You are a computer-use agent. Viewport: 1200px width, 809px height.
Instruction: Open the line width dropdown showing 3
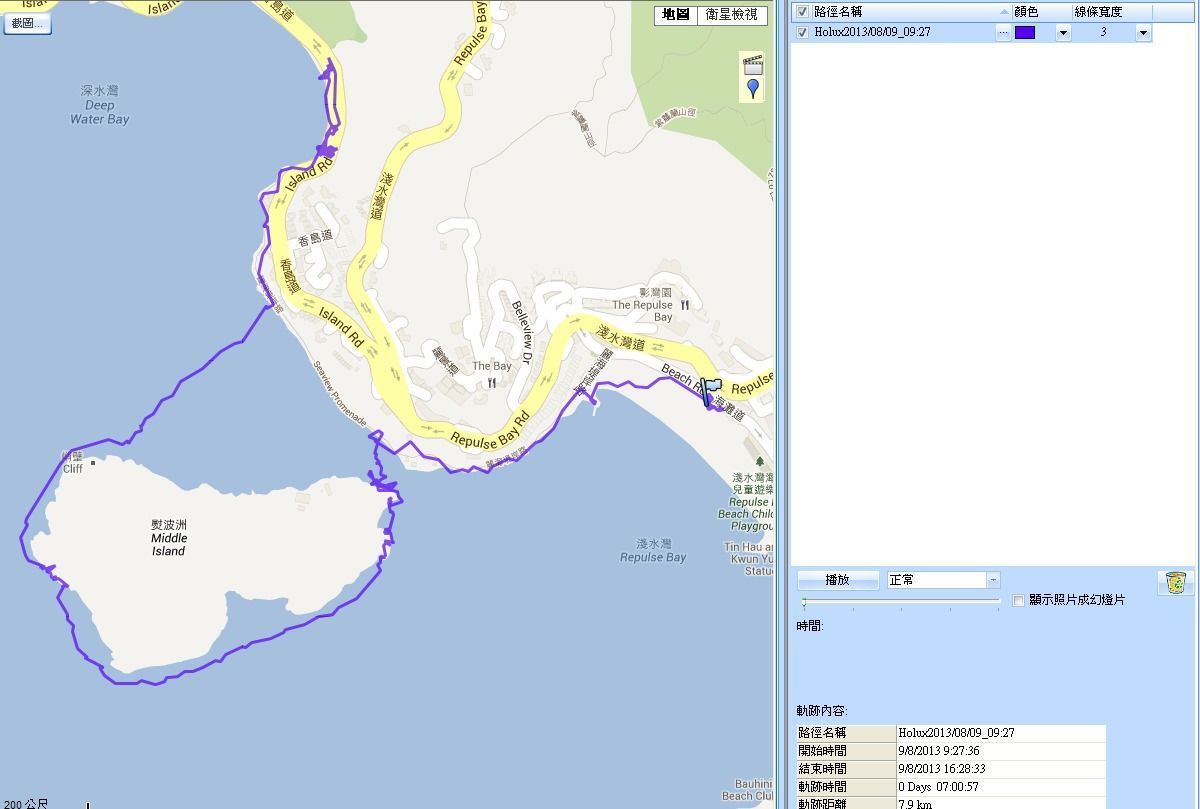[1142, 32]
